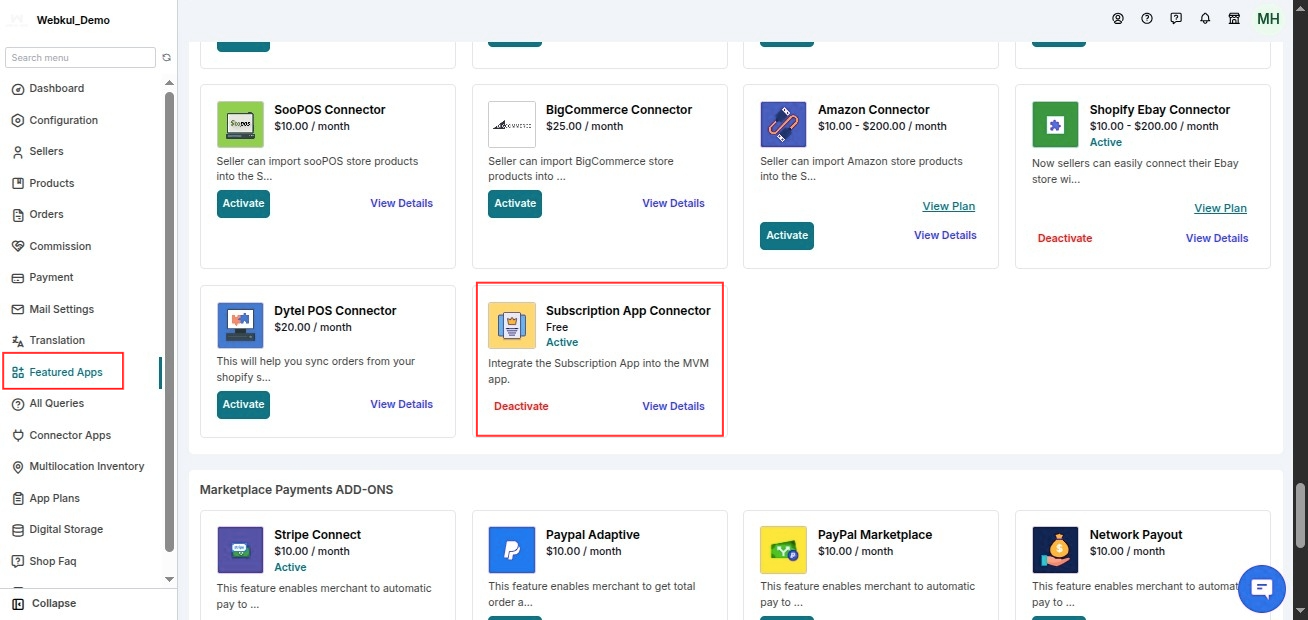View Details of Subscription App Connector

click(x=673, y=406)
